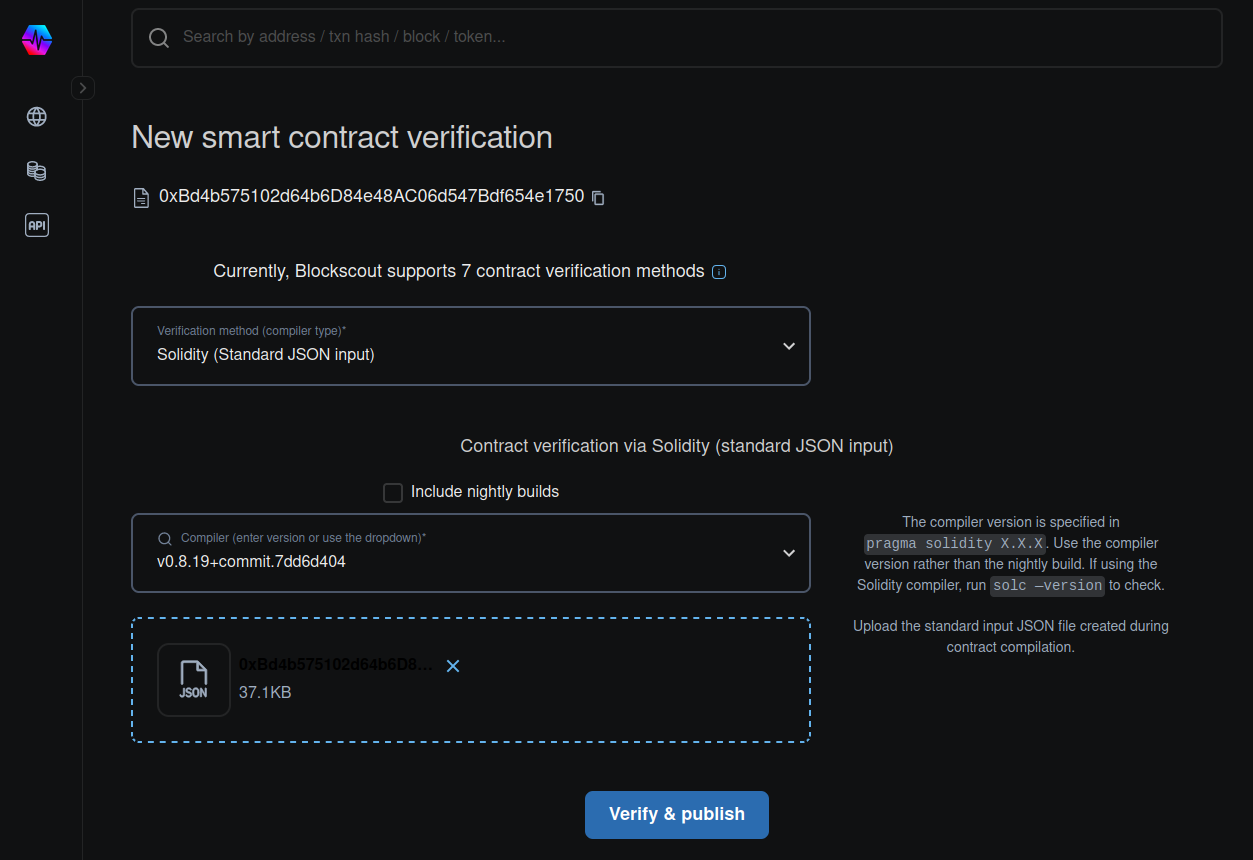Click the JSON file type icon
Screen dimensions: 1253x860
194,680
